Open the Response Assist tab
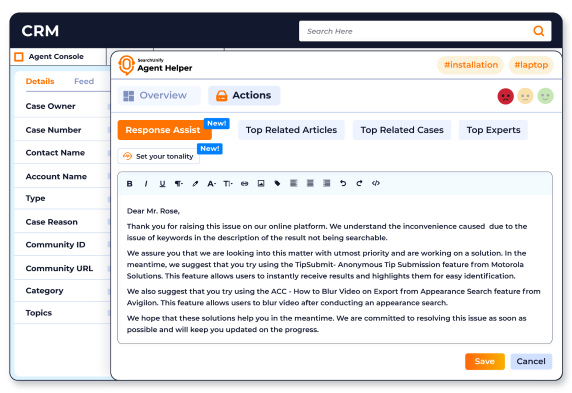 165,130
